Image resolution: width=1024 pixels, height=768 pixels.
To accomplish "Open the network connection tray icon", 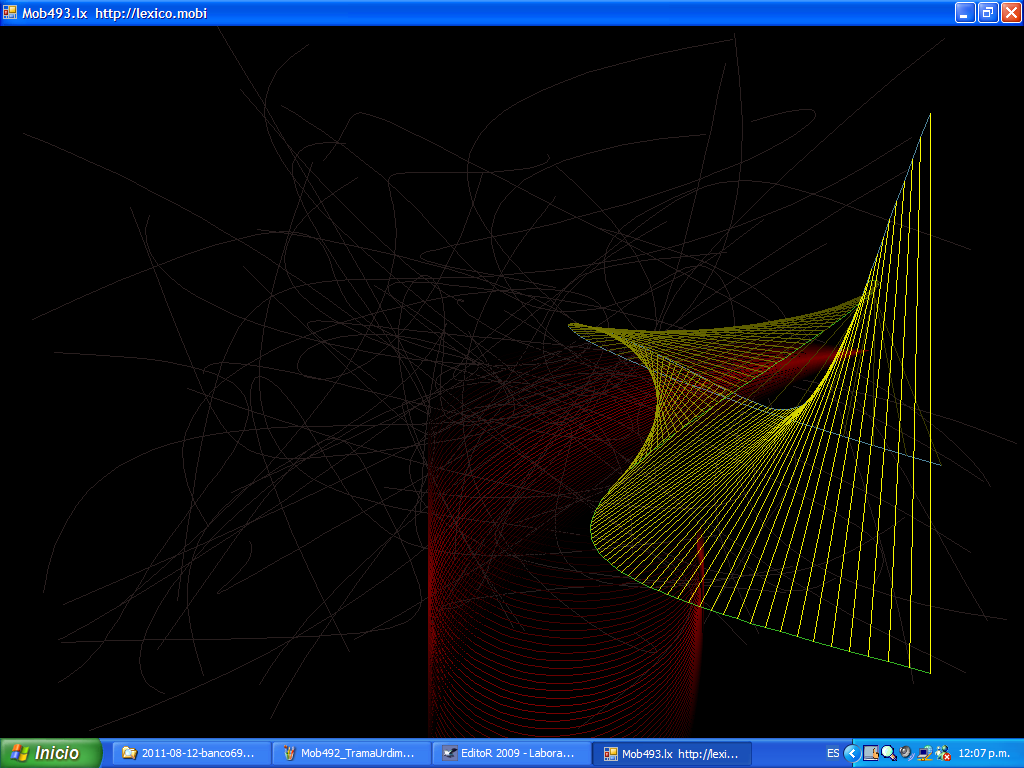I will 924,753.
